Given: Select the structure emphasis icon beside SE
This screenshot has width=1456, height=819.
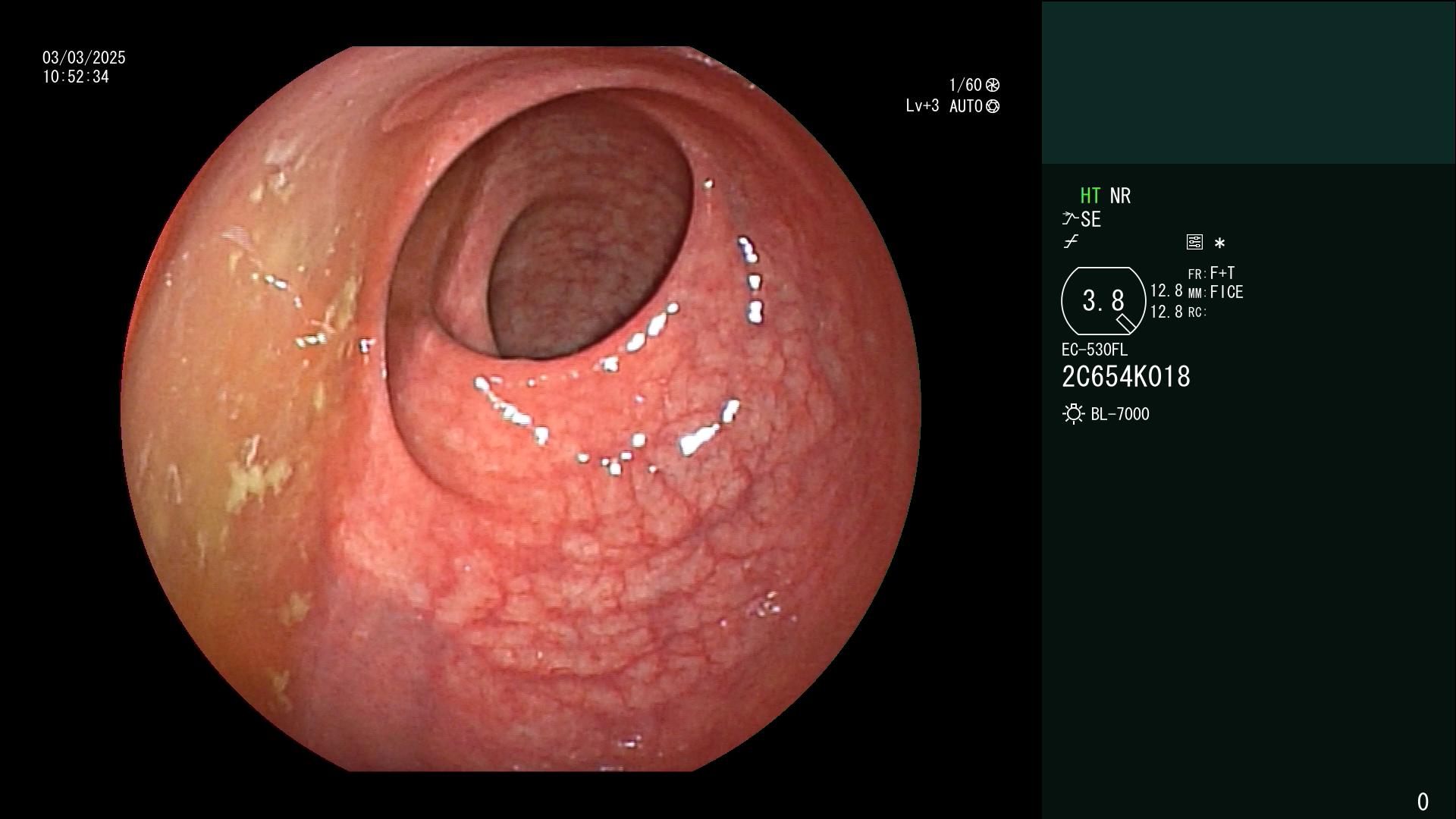Looking at the screenshot, I should click(x=1070, y=219).
